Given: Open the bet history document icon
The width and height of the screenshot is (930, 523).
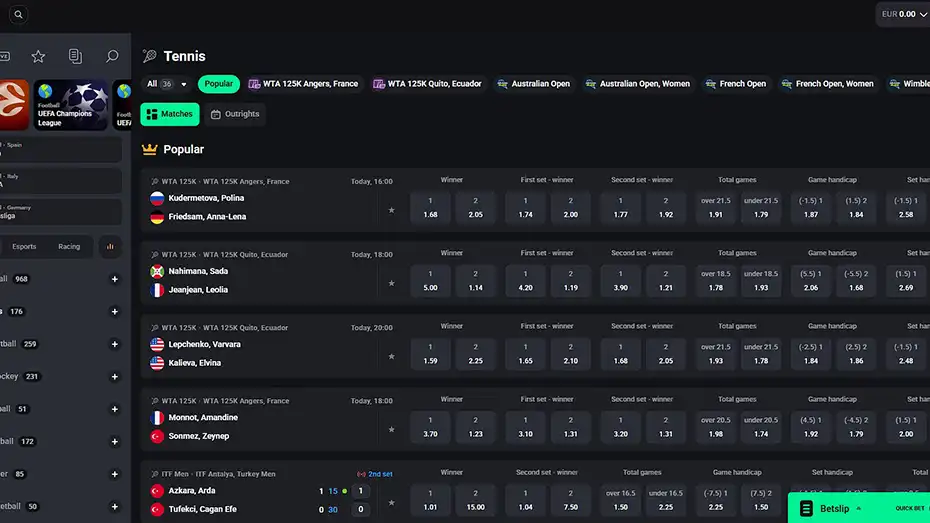Looking at the screenshot, I should click(x=75, y=57).
